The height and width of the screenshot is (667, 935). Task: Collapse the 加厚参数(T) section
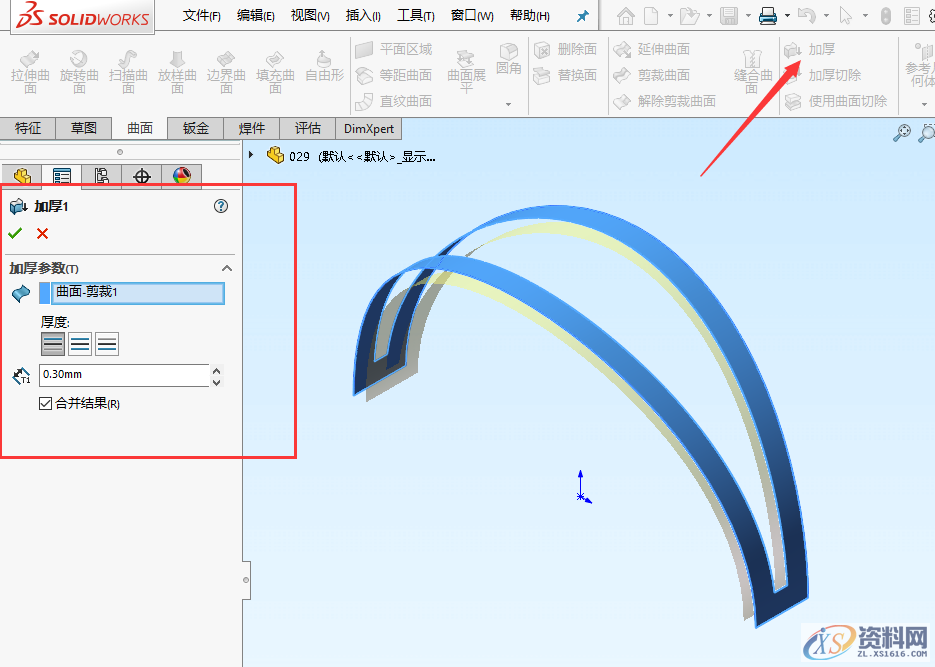click(x=227, y=268)
